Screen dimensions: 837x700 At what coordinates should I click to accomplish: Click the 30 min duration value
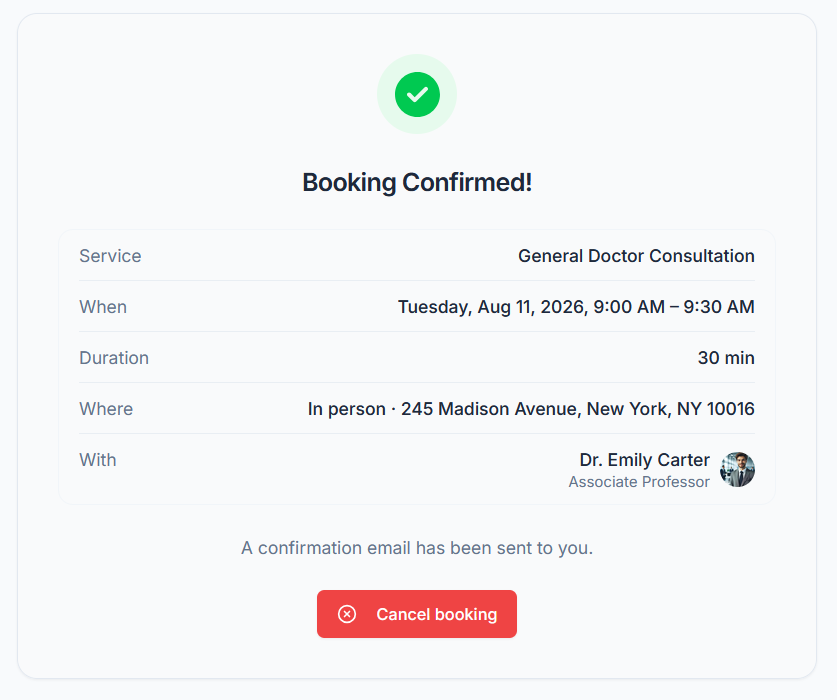click(726, 358)
